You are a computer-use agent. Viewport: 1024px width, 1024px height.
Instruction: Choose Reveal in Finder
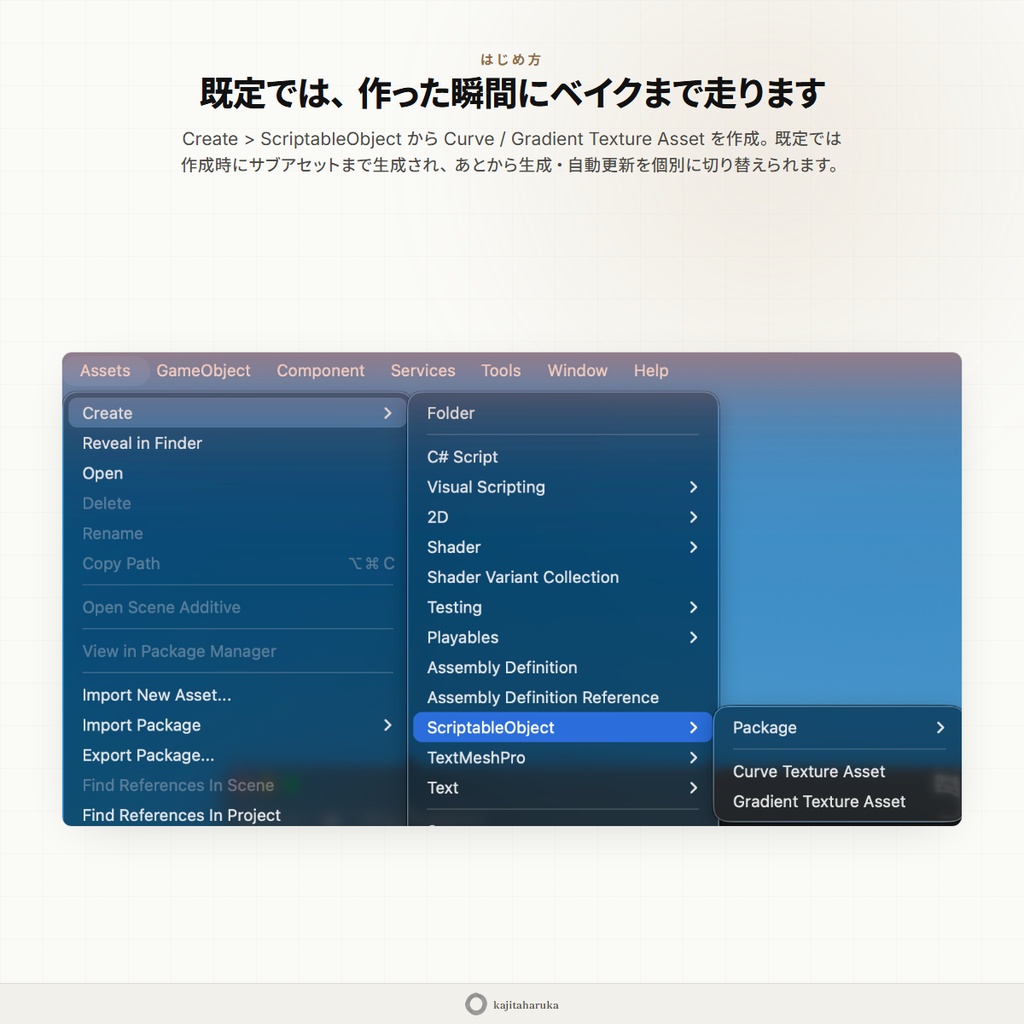[x=238, y=443]
